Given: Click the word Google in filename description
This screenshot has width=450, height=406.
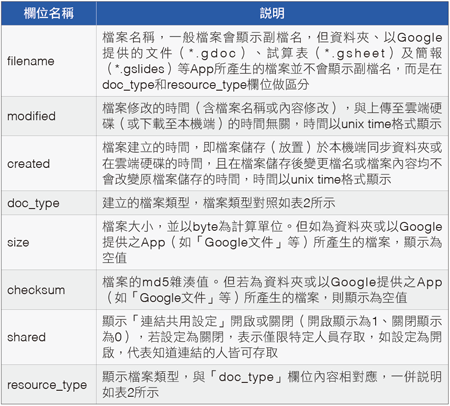Looking at the screenshot, I should tap(419, 38).
